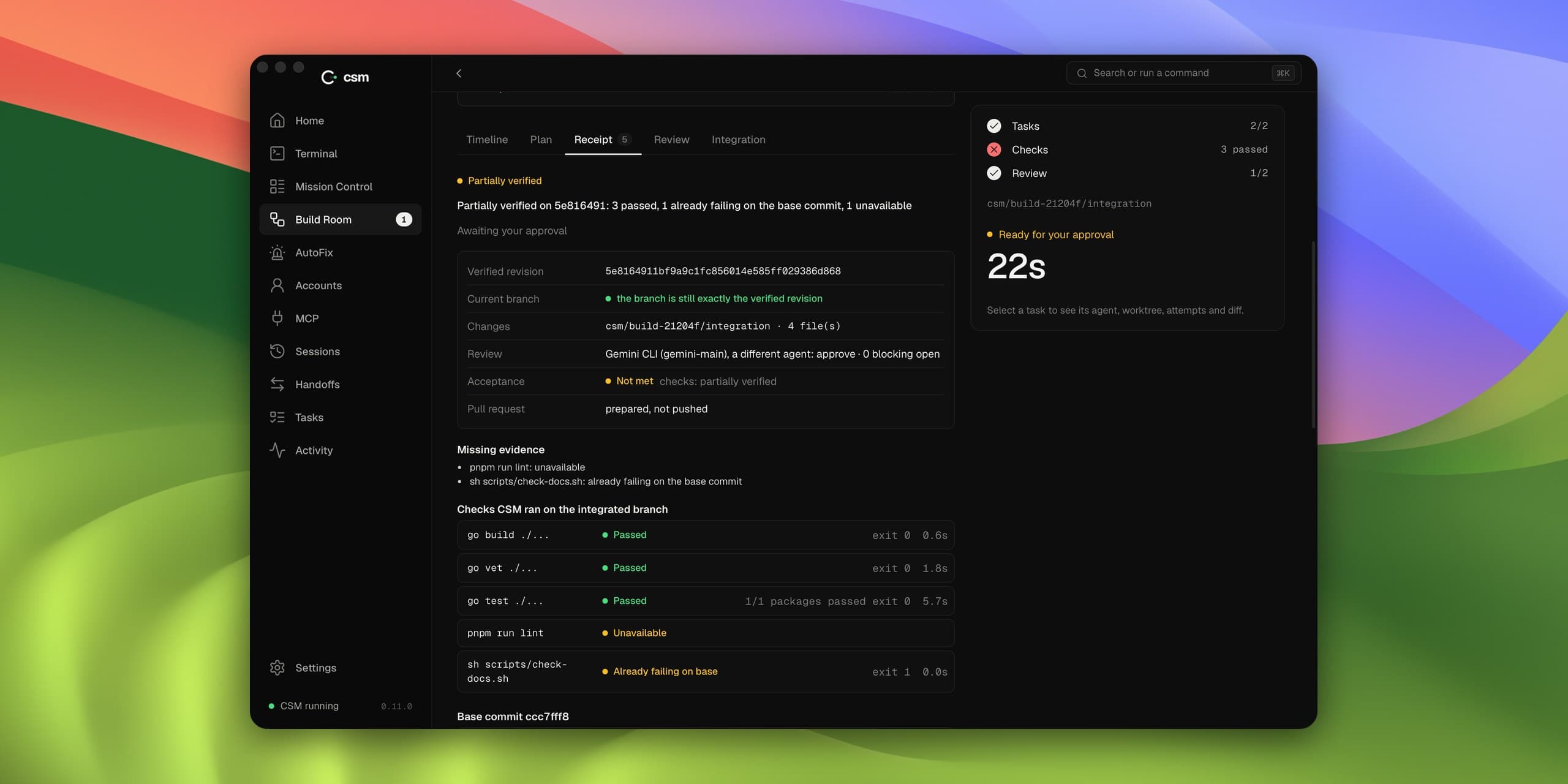Open the AutoFix siren icon

point(277,252)
